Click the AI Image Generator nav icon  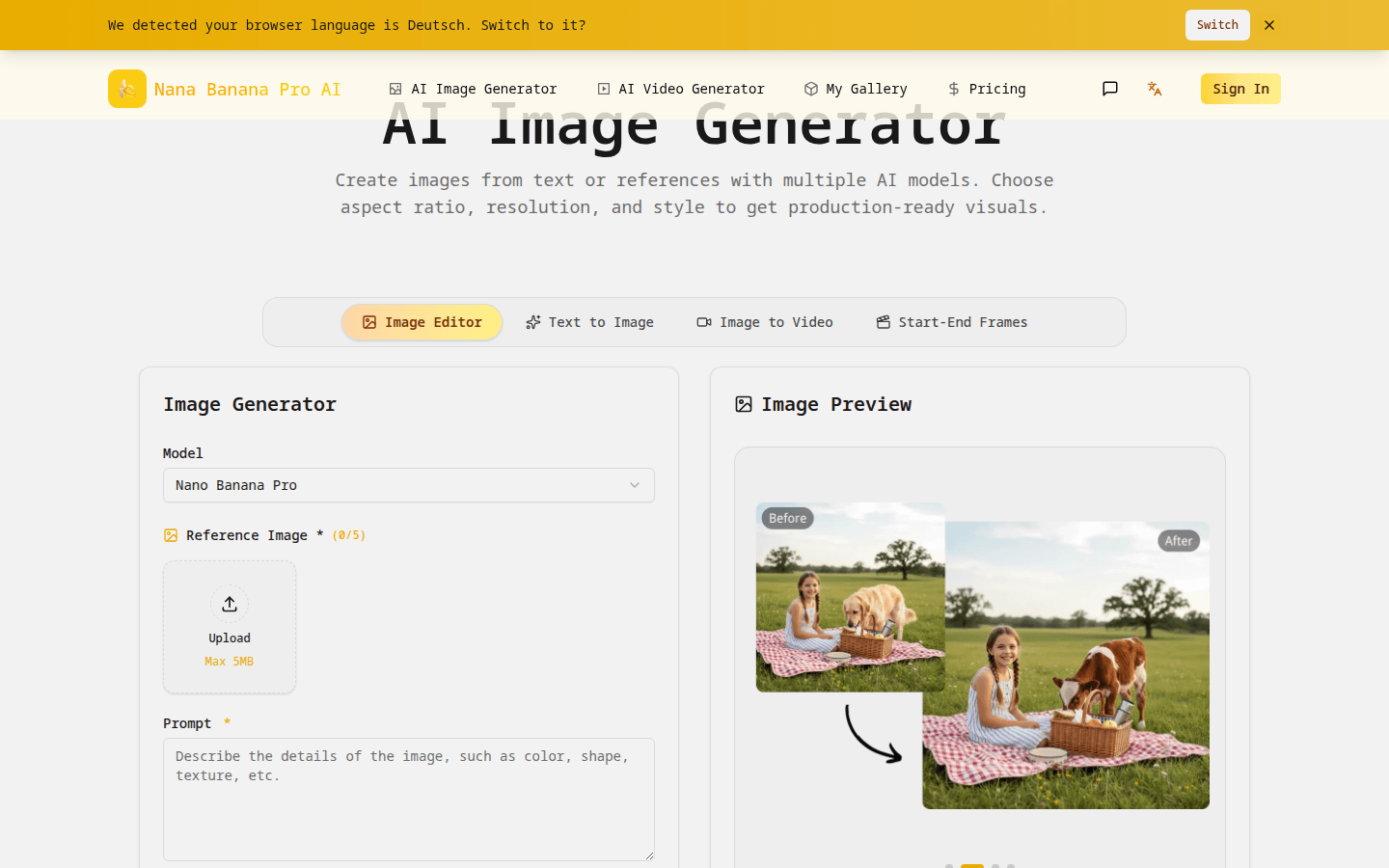pyautogui.click(x=395, y=88)
